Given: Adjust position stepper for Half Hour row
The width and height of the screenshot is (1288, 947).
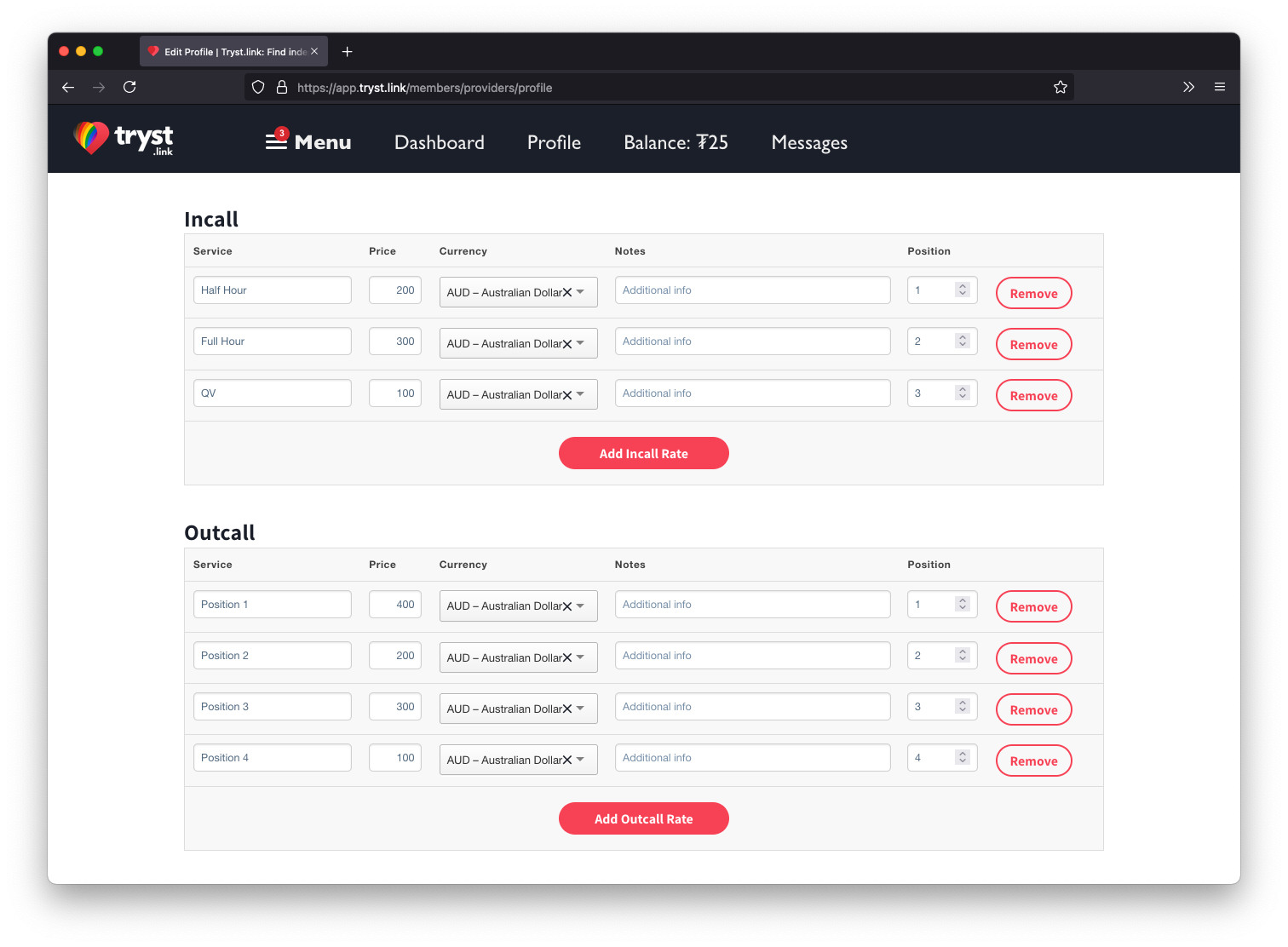Looking at the screenshot, I should 962,290.
